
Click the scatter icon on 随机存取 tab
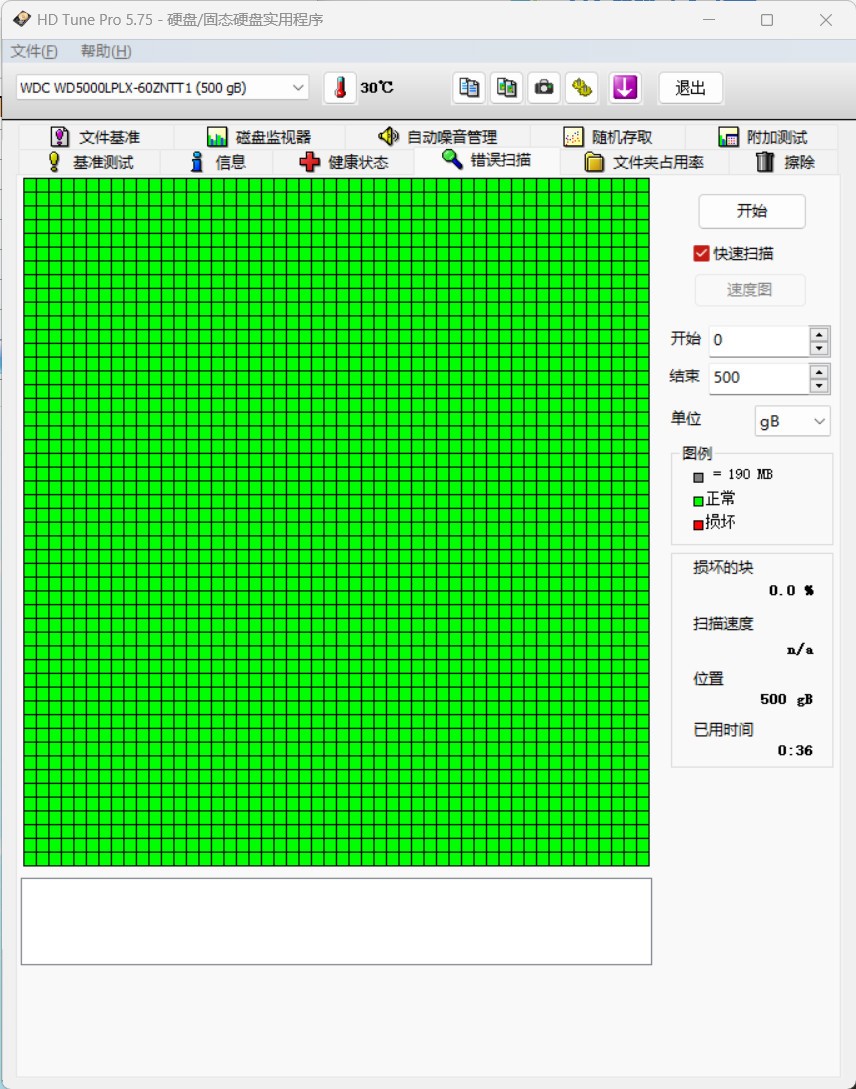(x=573, y=137)
